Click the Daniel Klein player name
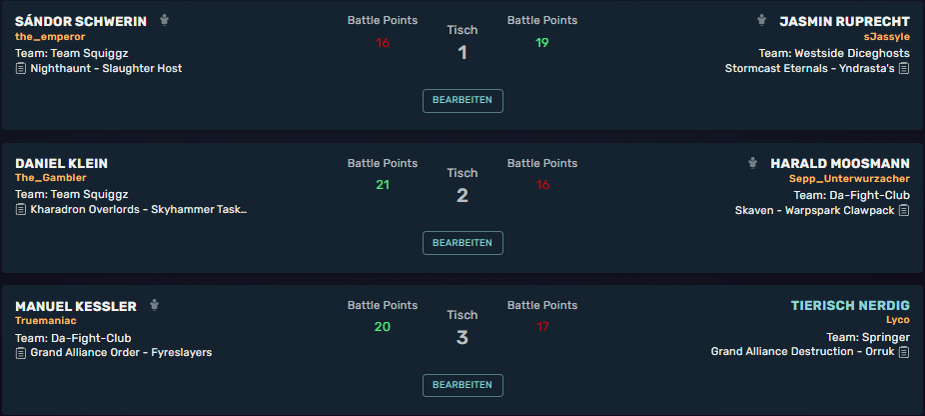The image size is (925, 416). point(61,163)
